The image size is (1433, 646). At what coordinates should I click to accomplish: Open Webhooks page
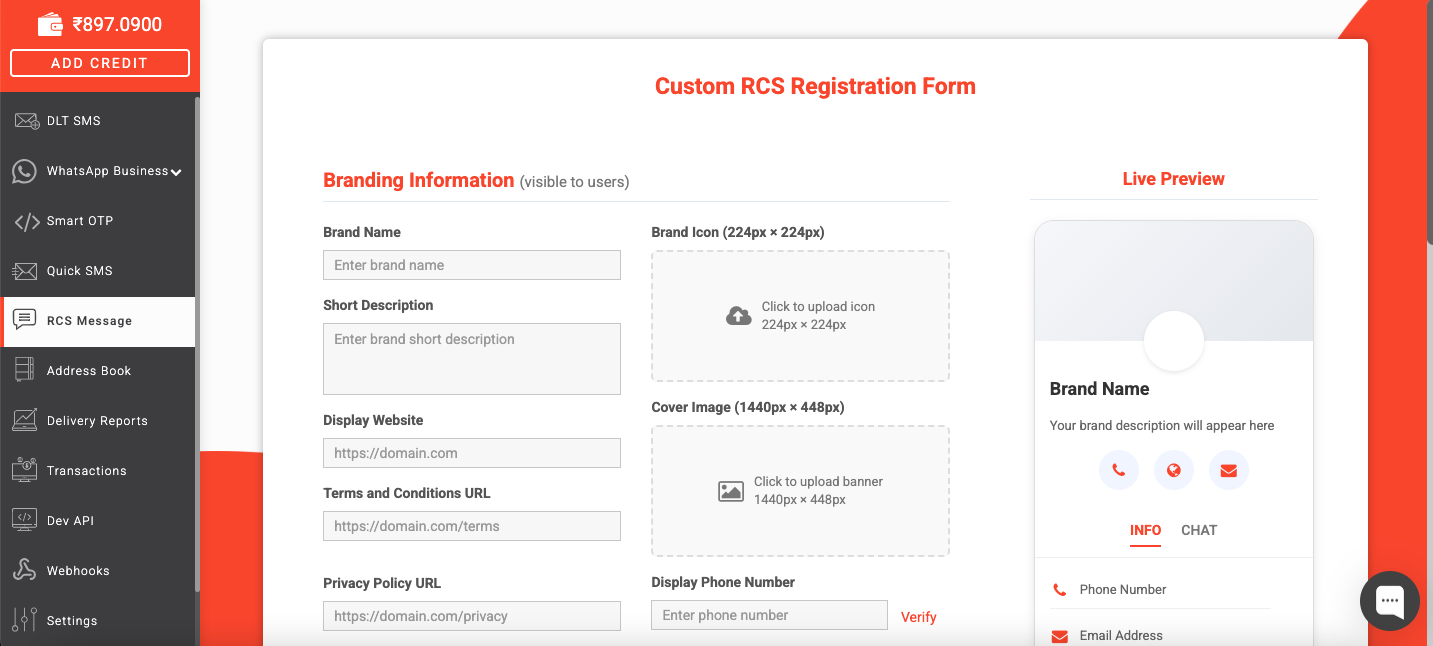[98, 571]
